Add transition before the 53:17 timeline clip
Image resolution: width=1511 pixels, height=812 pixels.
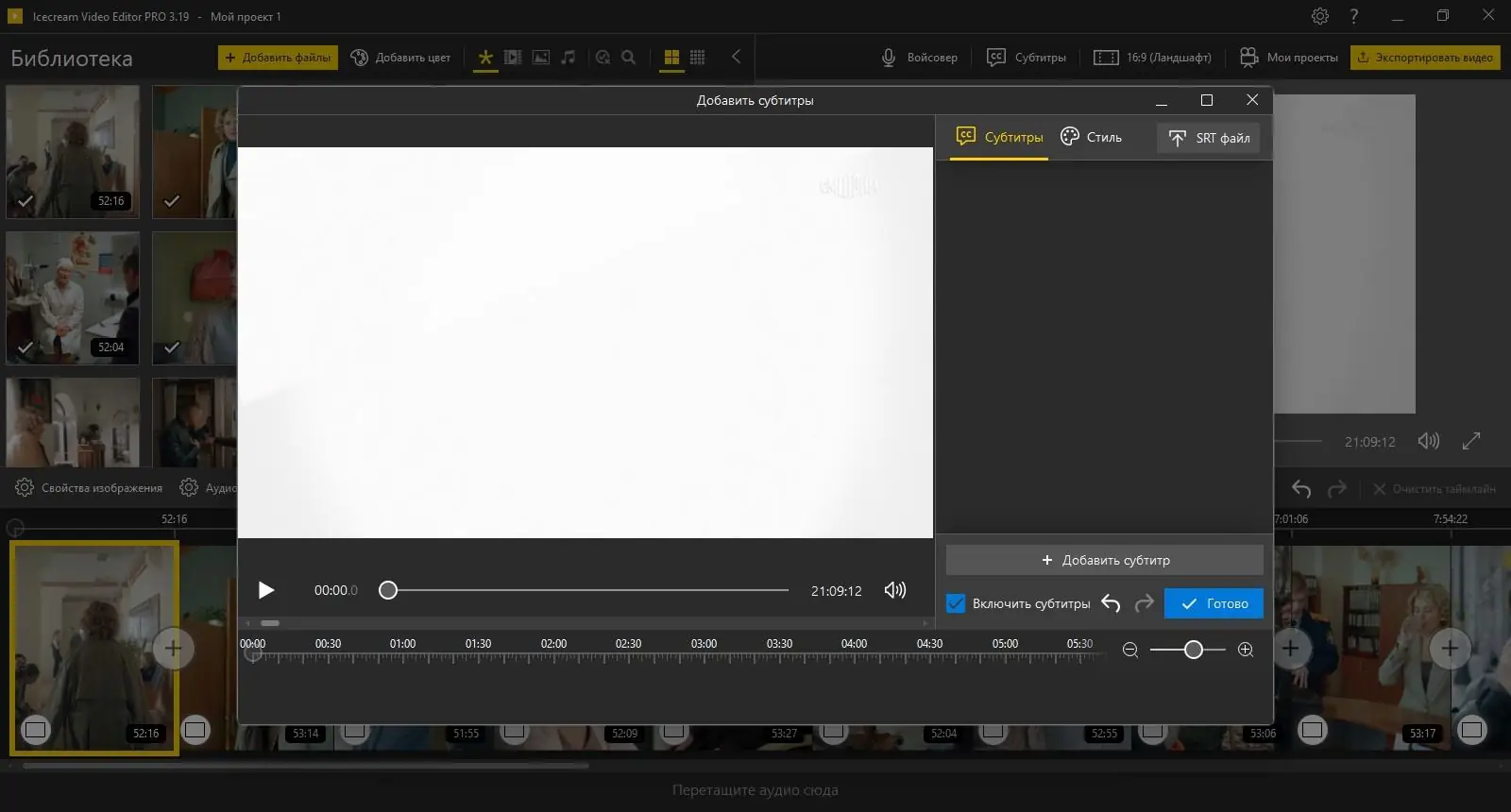click(x=1291, y=649)
